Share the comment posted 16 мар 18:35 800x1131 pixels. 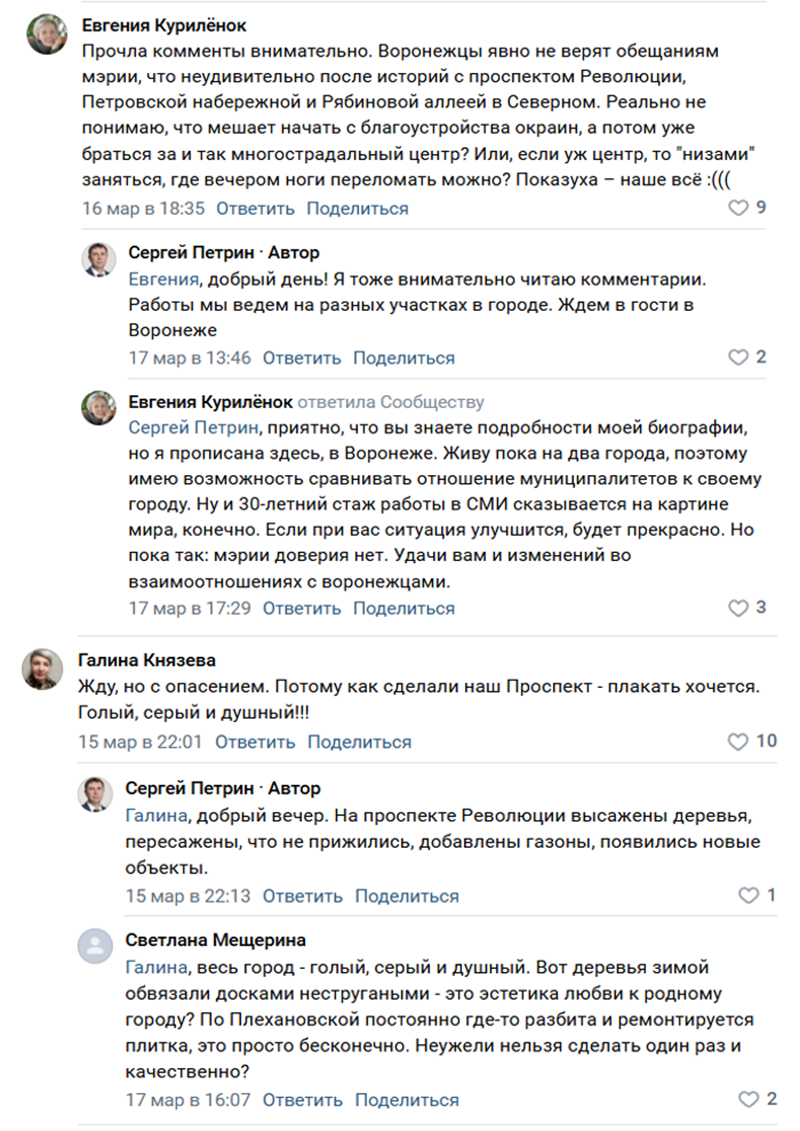click(x=358, y=208)
